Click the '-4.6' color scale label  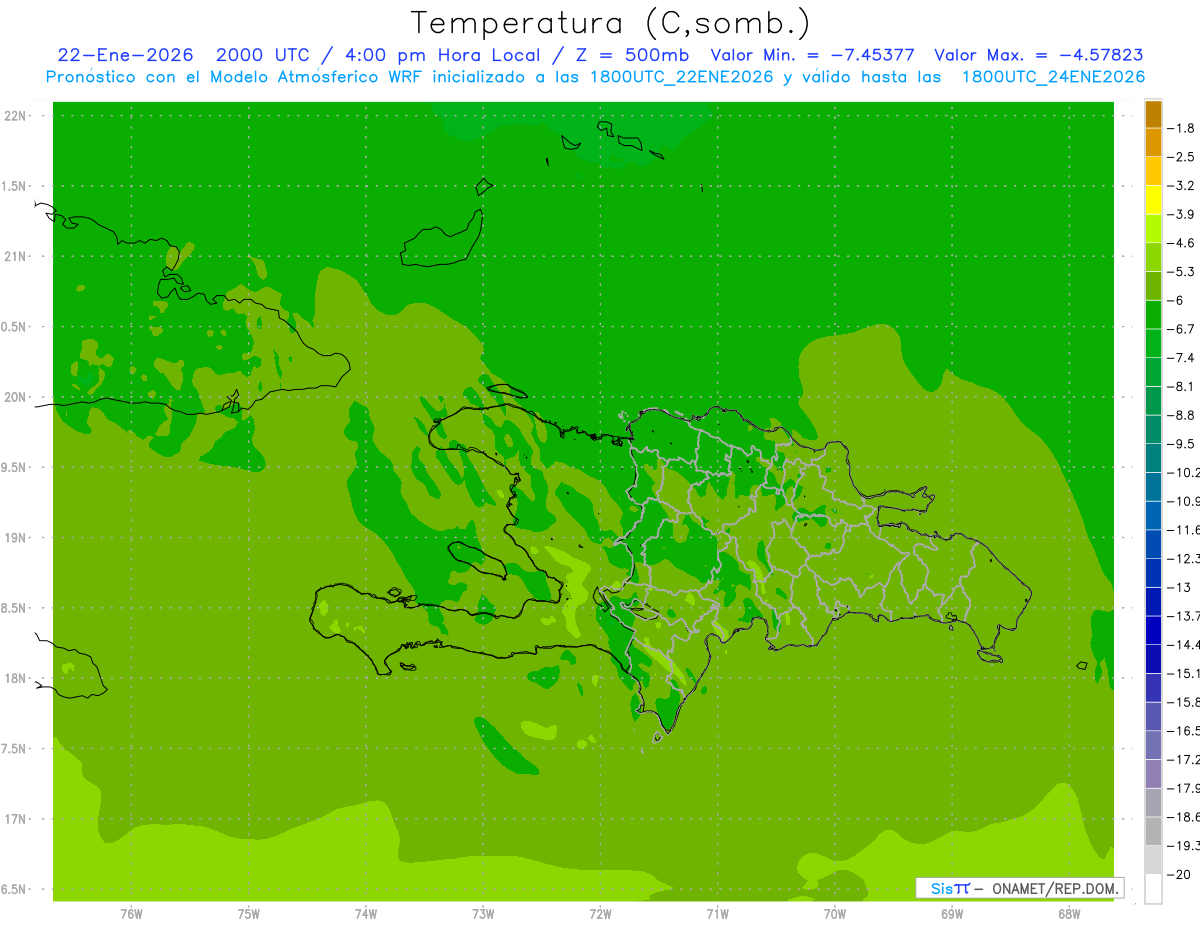[1182, 243]
